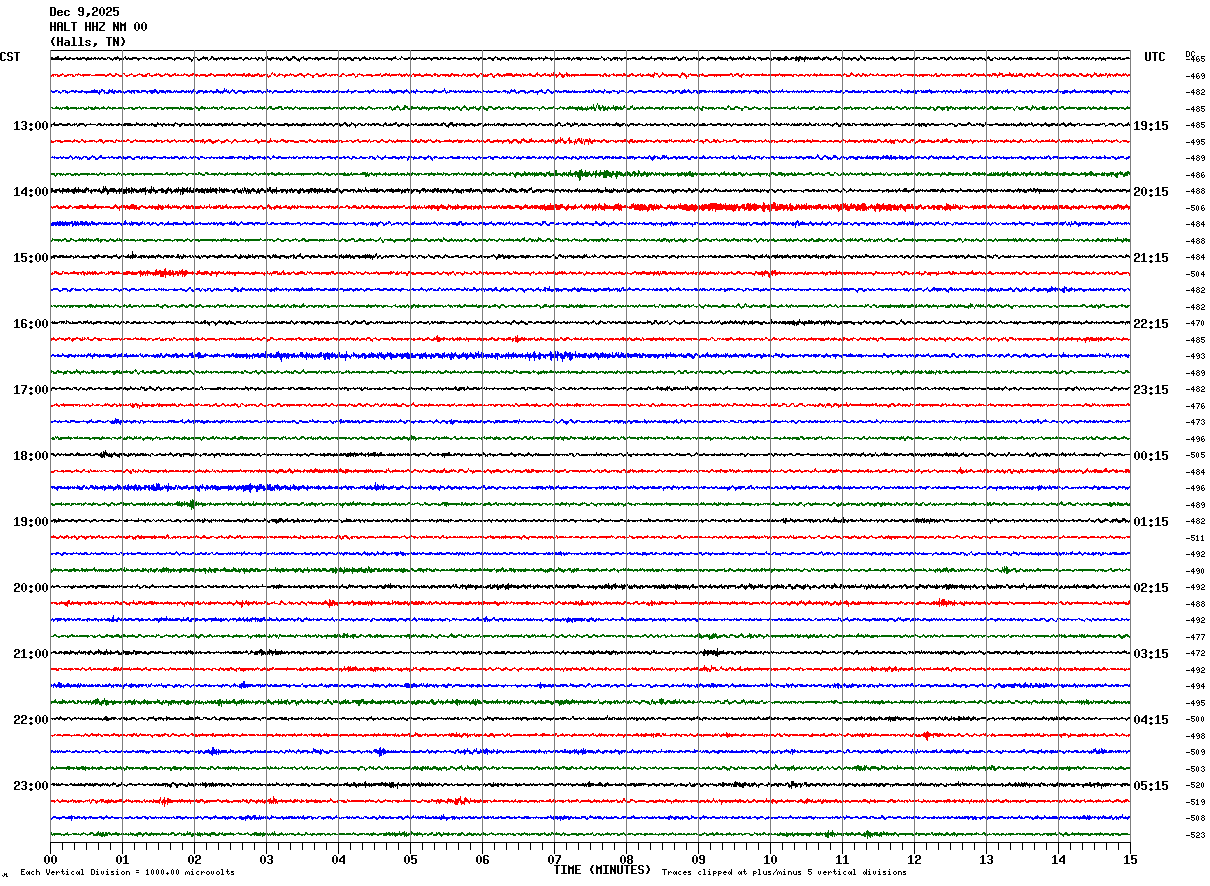Click minute tick label "06" on time axis
The width and height of the screenshot is (1210, 886).
tap(482, 859)
